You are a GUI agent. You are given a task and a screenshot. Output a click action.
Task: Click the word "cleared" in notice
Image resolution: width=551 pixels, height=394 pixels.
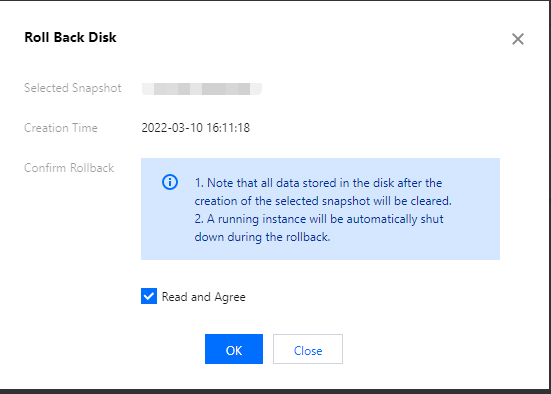pos(430,201)
